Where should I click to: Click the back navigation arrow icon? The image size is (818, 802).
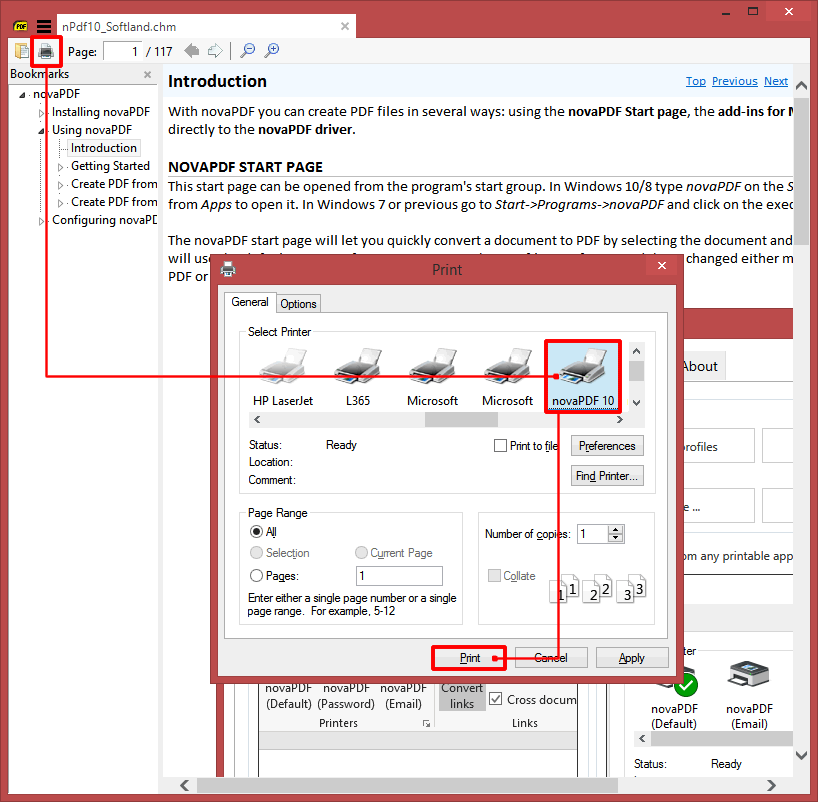[192, 50]
